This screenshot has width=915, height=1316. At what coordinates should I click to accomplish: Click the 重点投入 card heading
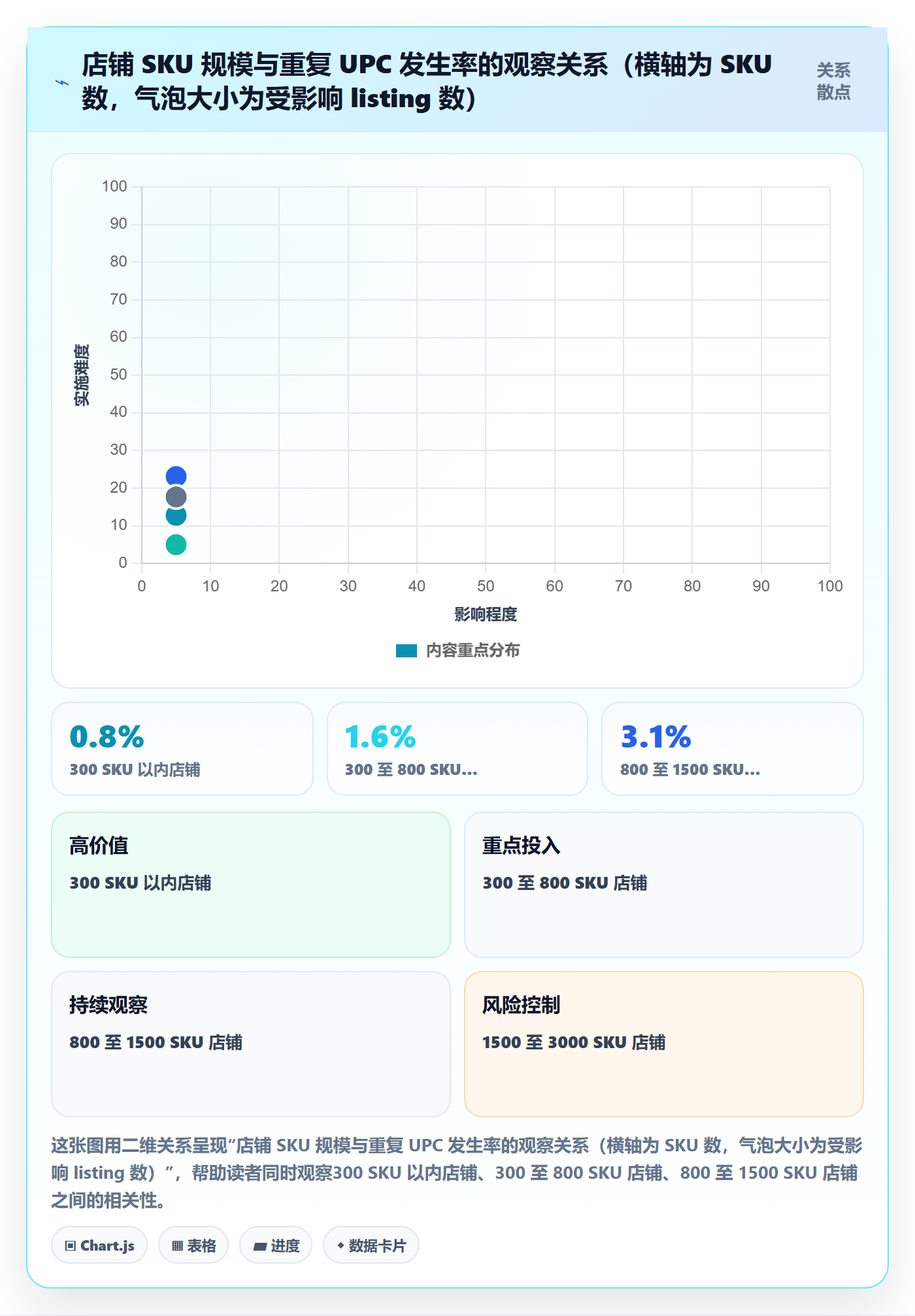522,846
